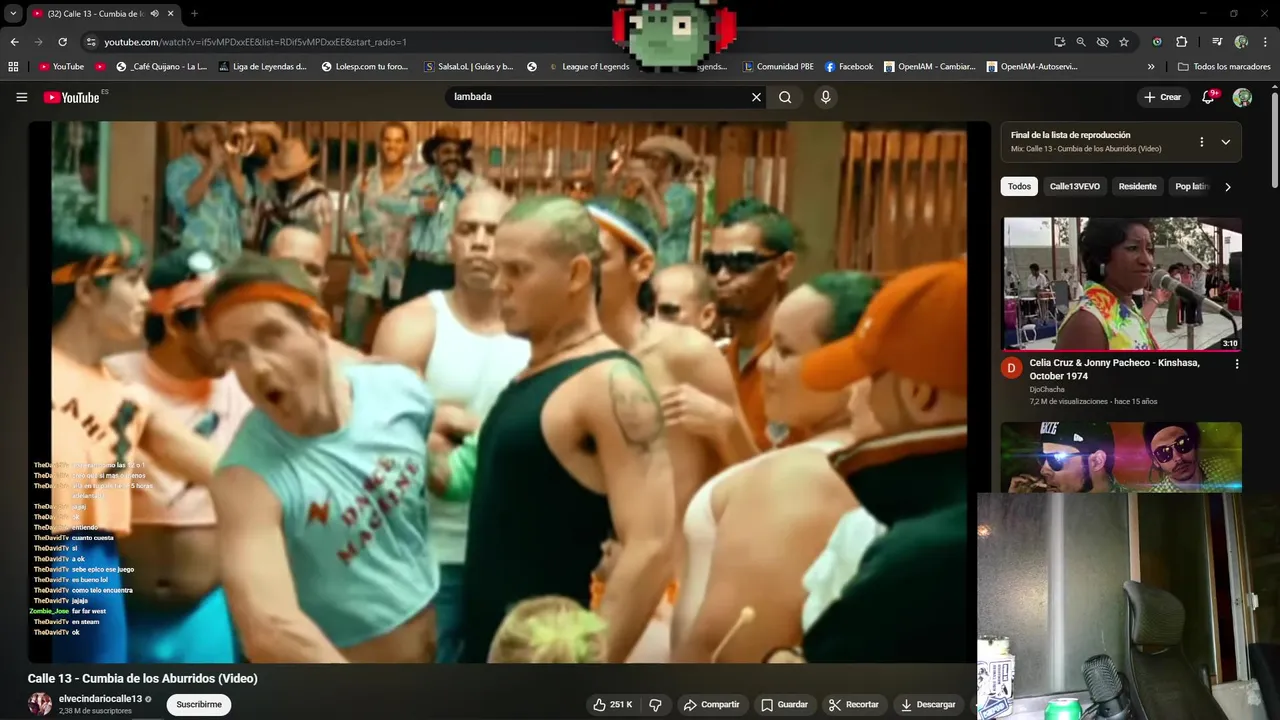Run search with the magnifier button
This screenshot has width=1280, height=720.
785,97
